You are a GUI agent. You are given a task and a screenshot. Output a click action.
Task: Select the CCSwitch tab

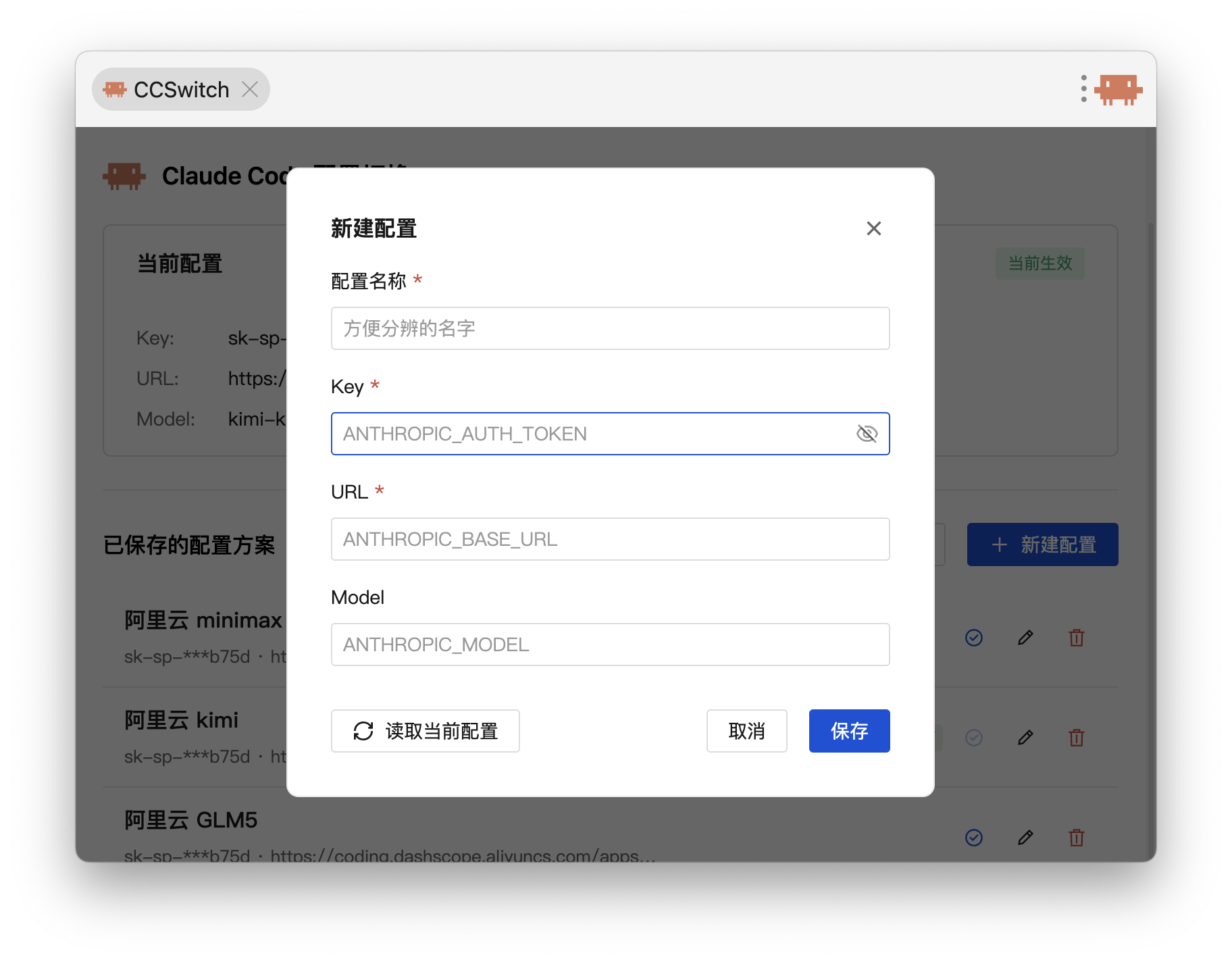point(180,89)
